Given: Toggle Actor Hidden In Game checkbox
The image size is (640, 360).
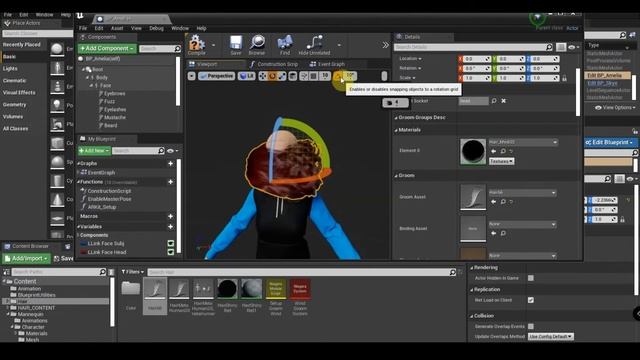Looking at the screenshot, I should pyautogui.click(x=531, y=278).
